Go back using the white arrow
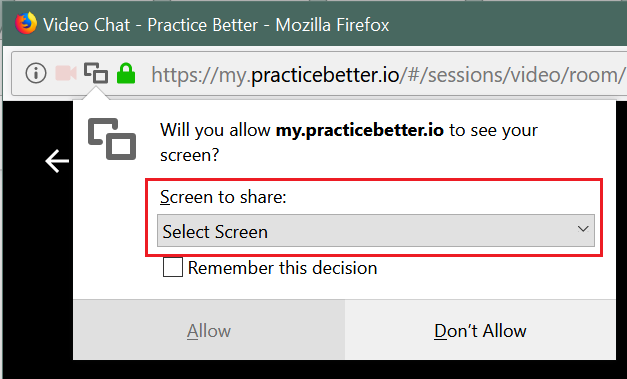Image resolution: width=627 pixels, height=379 pixels. tap(57, 161)
